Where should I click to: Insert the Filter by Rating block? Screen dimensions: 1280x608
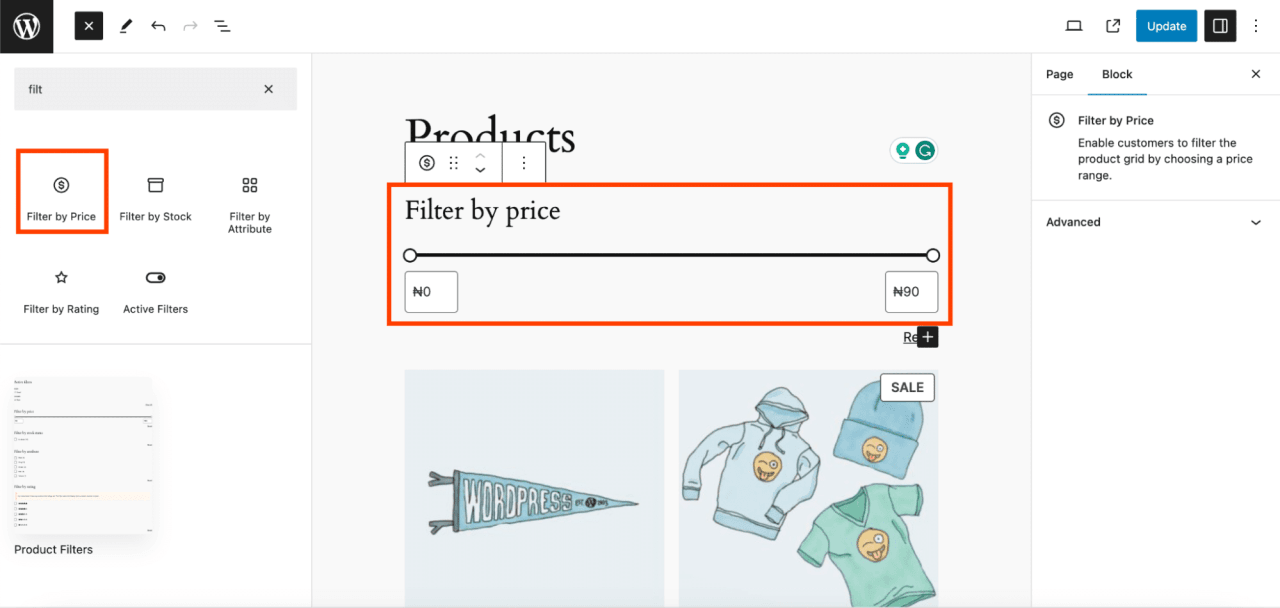61,291
